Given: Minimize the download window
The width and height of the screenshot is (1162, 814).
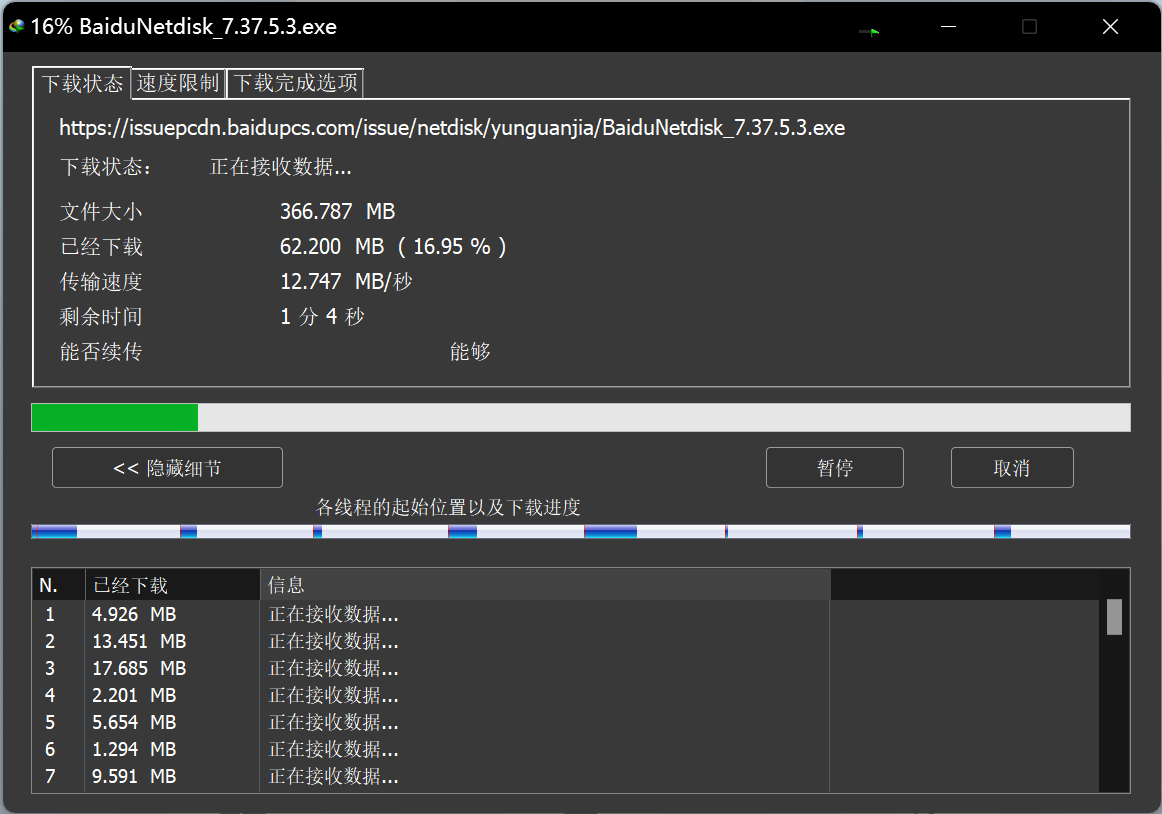Looking at the screenshot, I should click(x=949, y=27).
